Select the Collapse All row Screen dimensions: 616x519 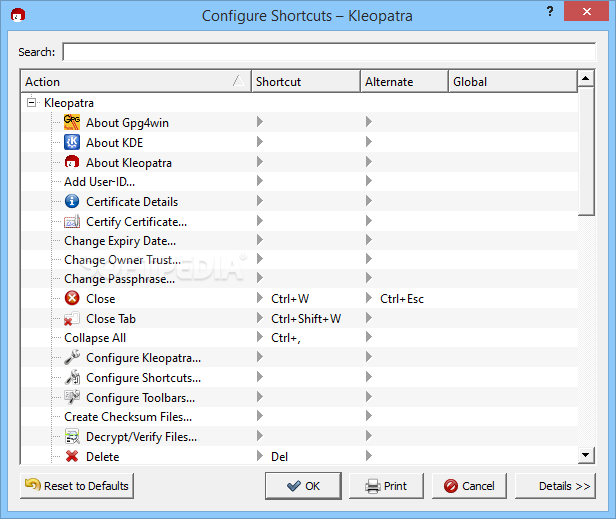[300, 337]
